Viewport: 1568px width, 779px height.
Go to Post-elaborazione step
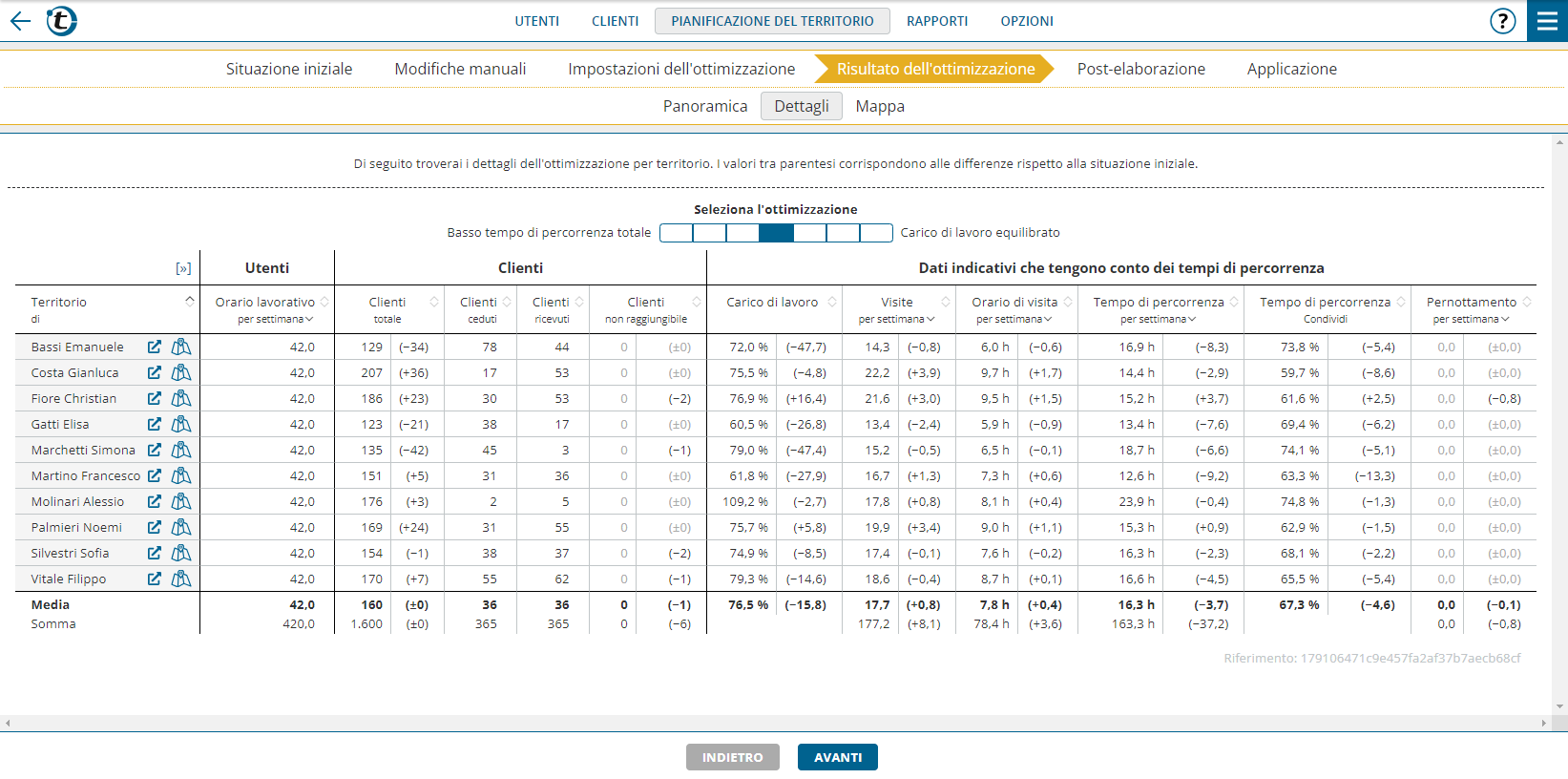click(1141, 69)
